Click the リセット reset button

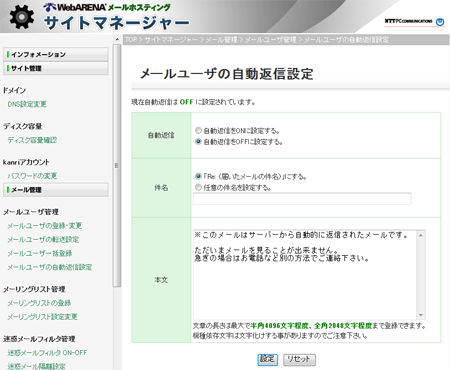299,359
